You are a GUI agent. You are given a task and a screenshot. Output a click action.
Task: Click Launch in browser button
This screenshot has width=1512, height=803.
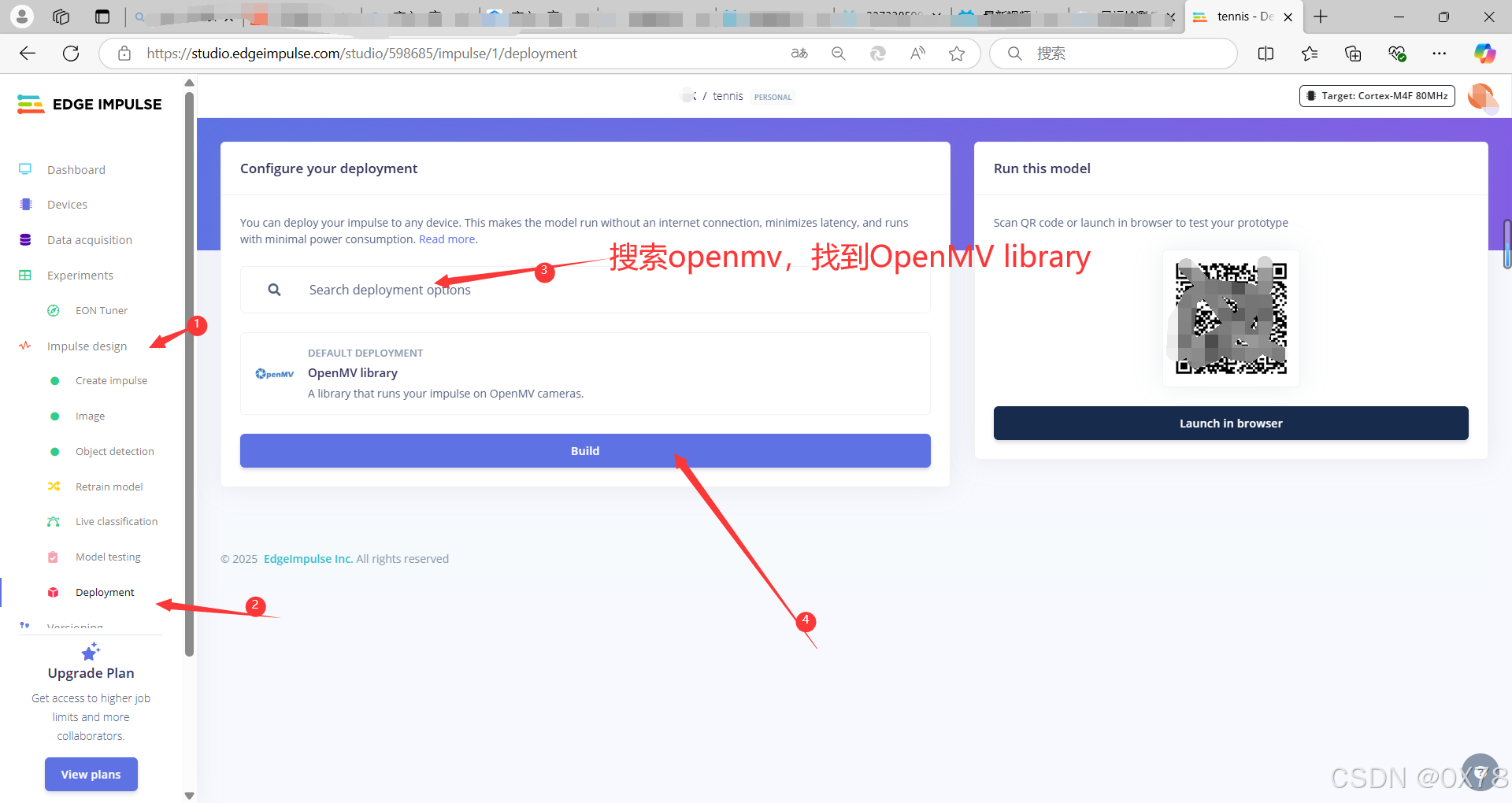(1231, 424)
